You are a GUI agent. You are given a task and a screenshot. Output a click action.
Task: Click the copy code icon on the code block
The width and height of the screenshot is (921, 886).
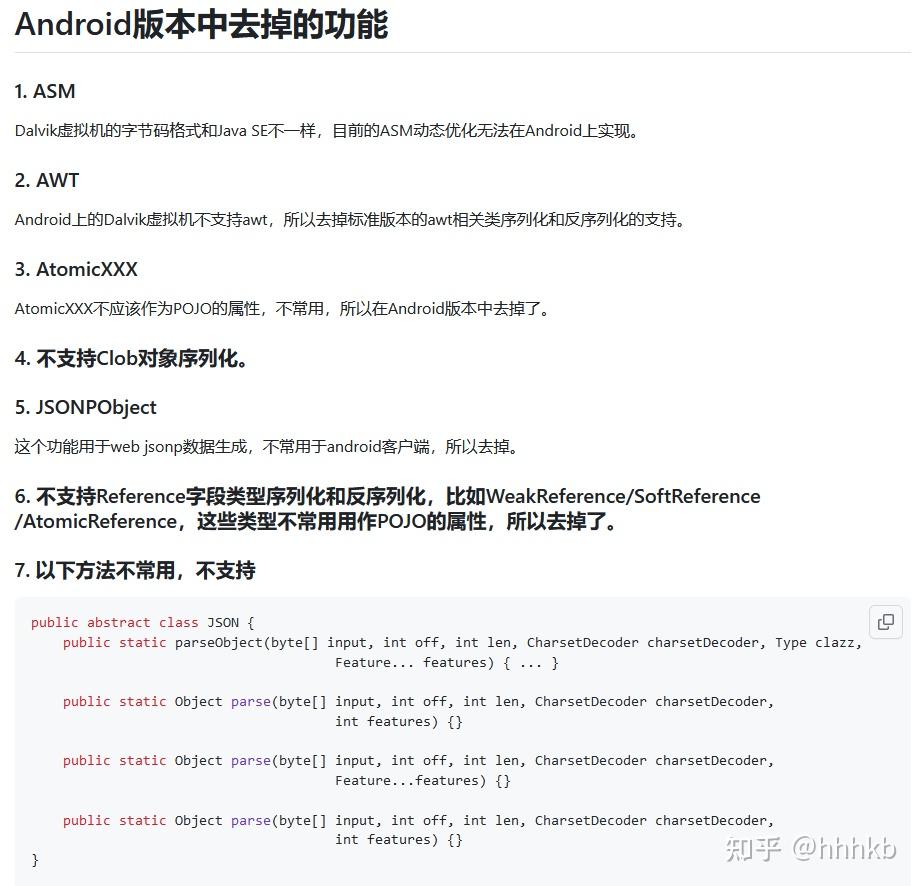pos(884,622)
